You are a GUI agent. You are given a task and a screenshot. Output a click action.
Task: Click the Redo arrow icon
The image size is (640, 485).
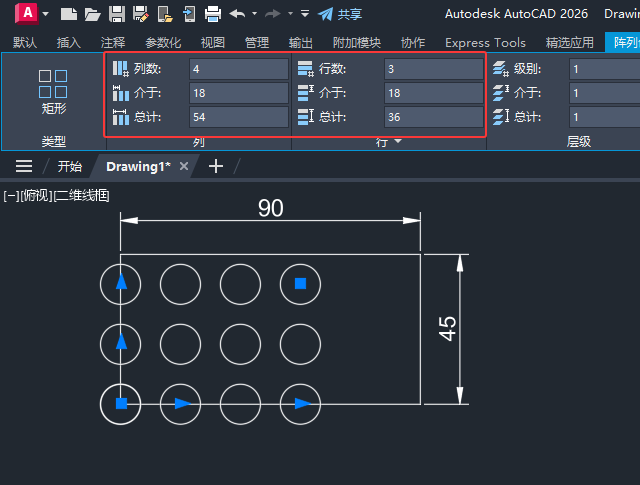coord(273,14)
